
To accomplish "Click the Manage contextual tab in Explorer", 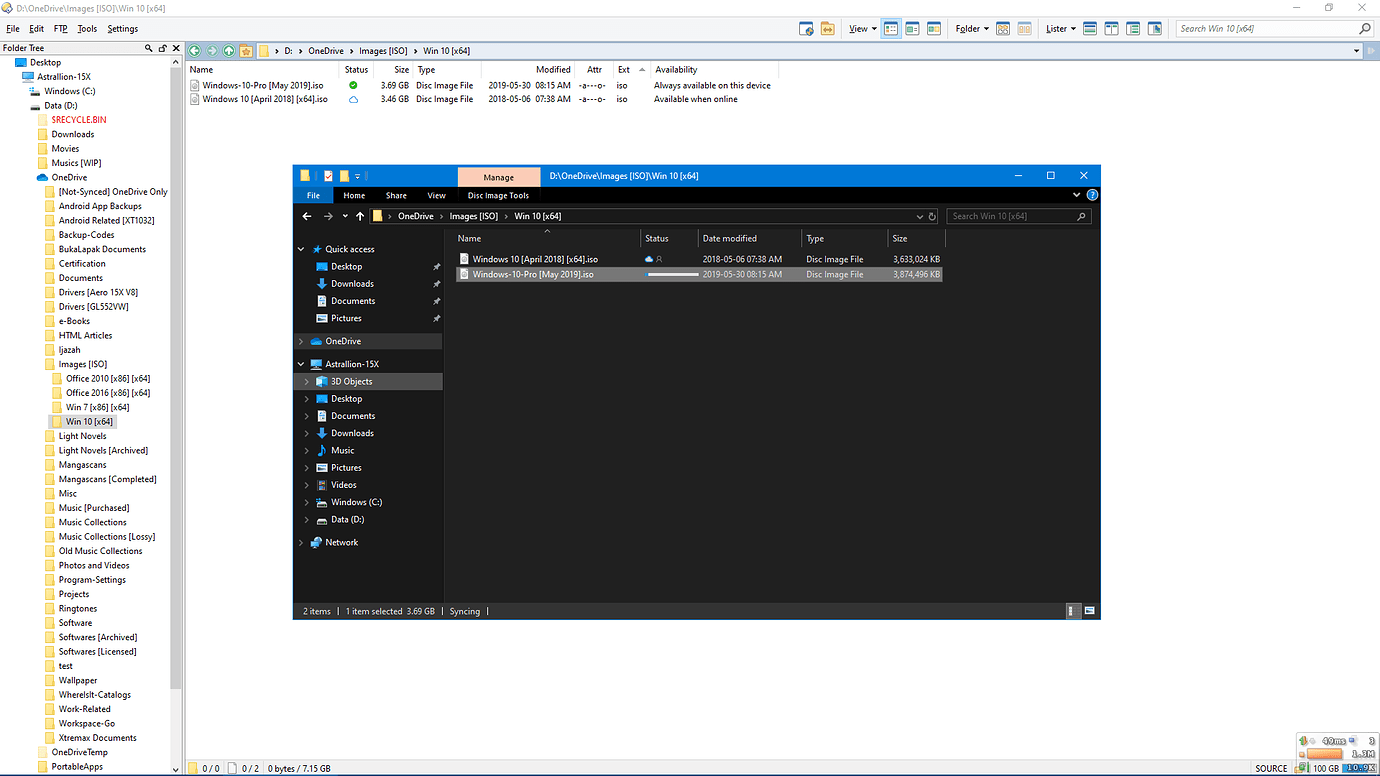I will (x=498, y=176).
